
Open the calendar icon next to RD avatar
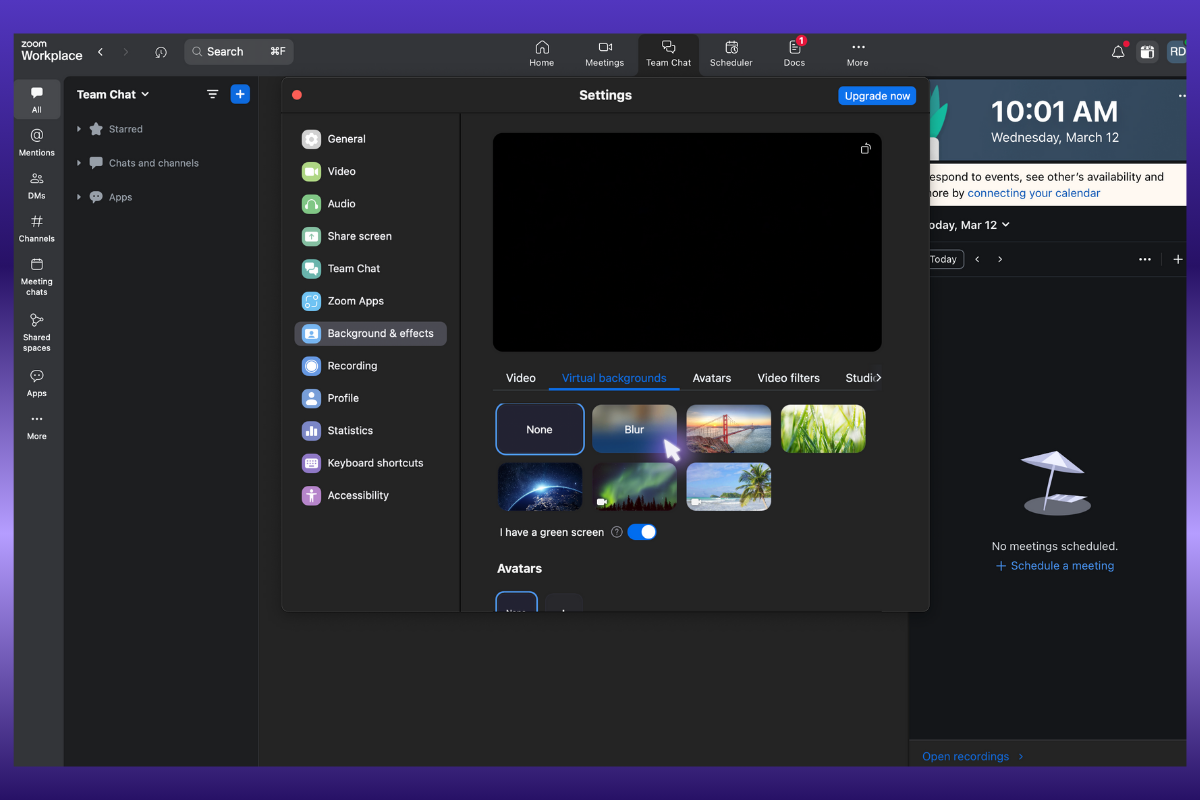point(1148,52)
